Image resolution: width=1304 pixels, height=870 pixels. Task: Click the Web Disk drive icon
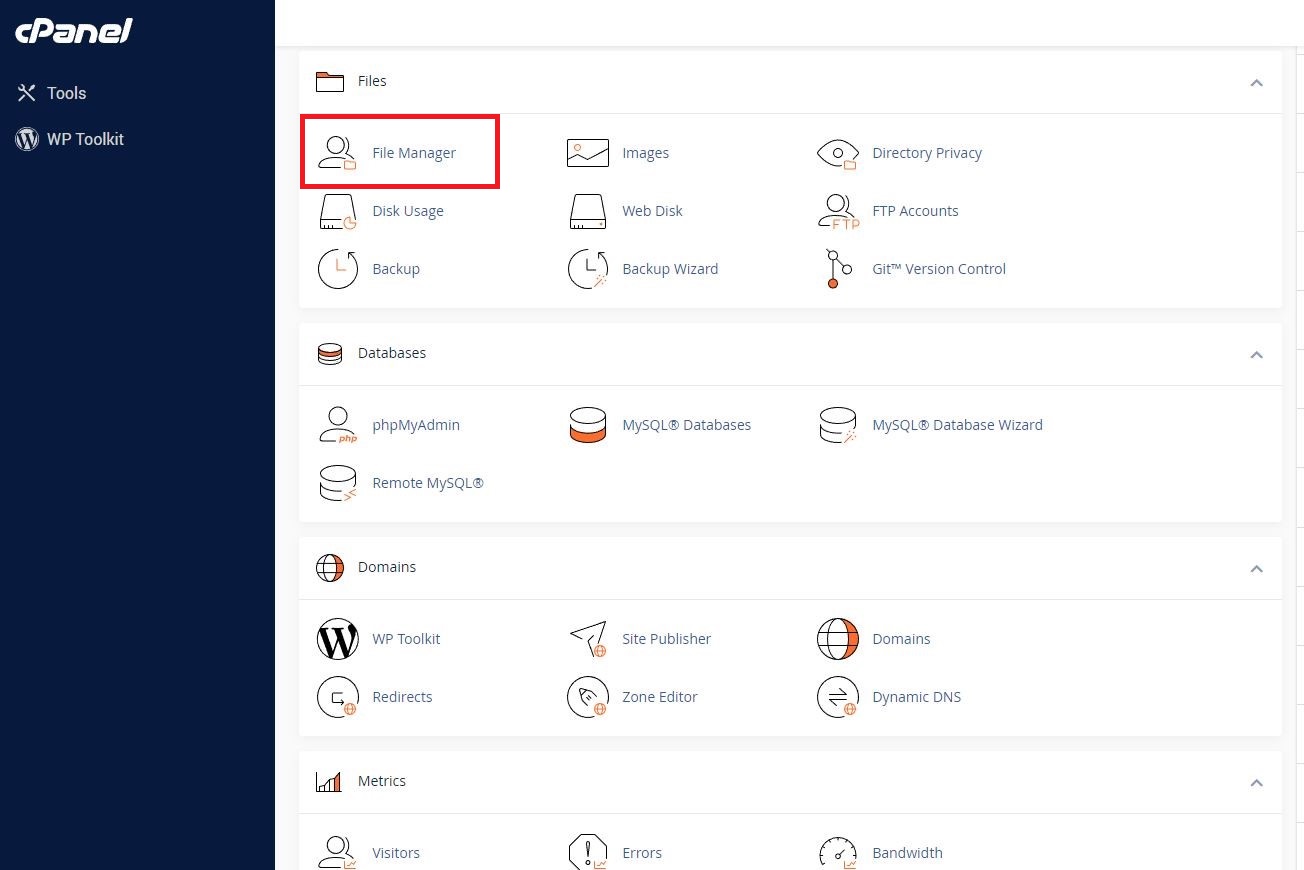[x=588, y=211]
